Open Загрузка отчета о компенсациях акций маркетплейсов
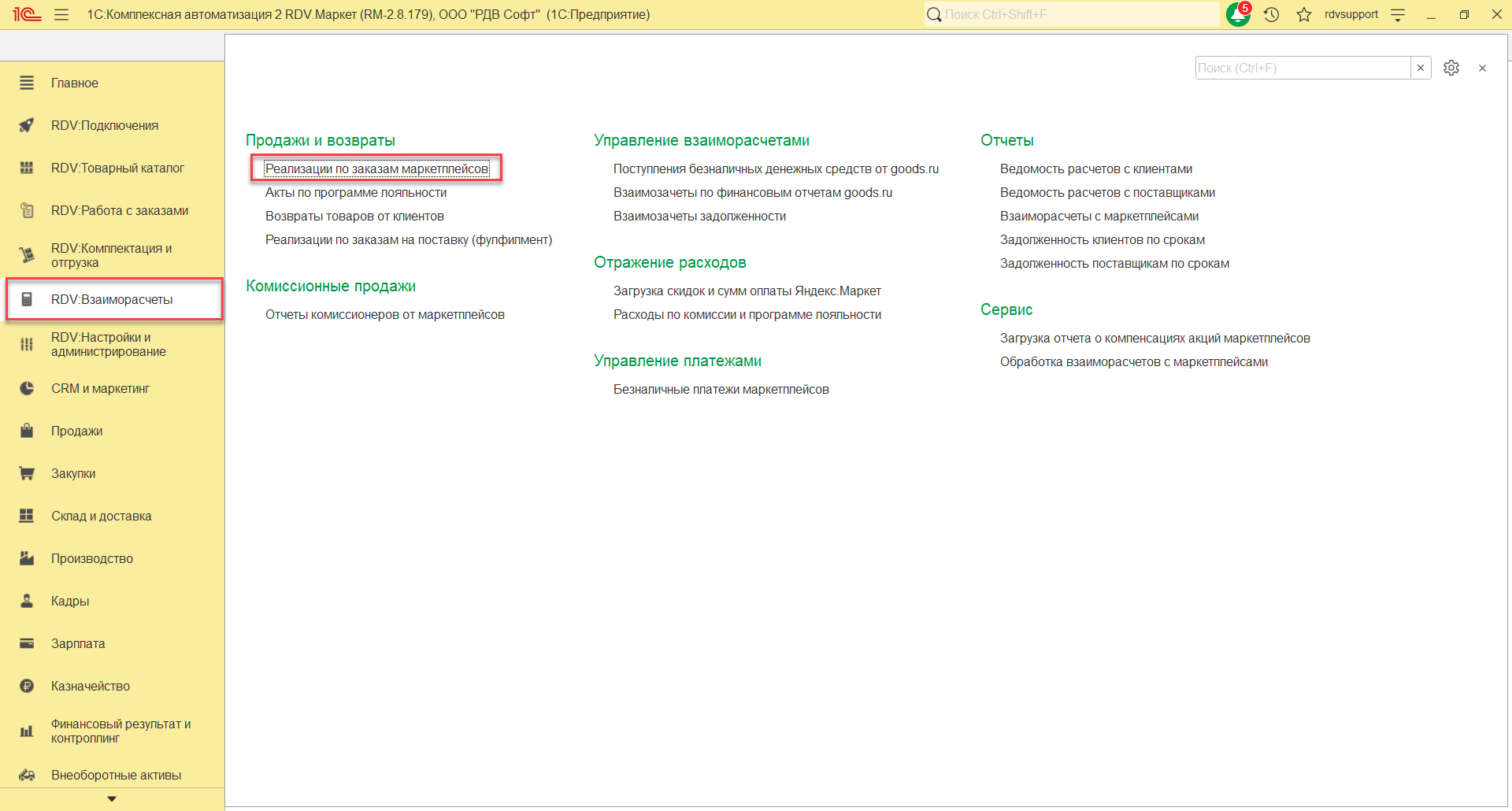1512x811 pixels. coord(1155,338)
